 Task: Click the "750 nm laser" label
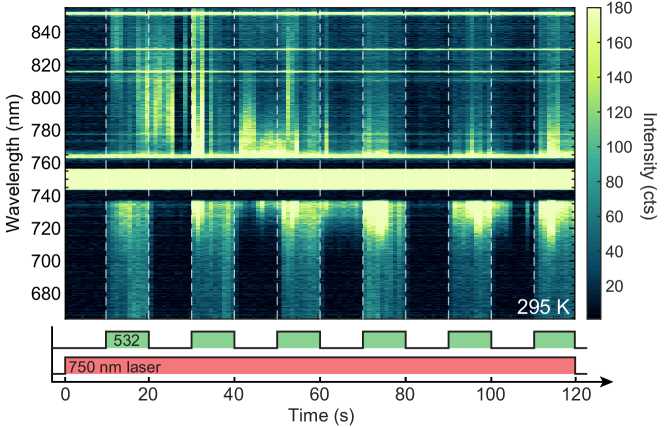(x=114, y=367)
